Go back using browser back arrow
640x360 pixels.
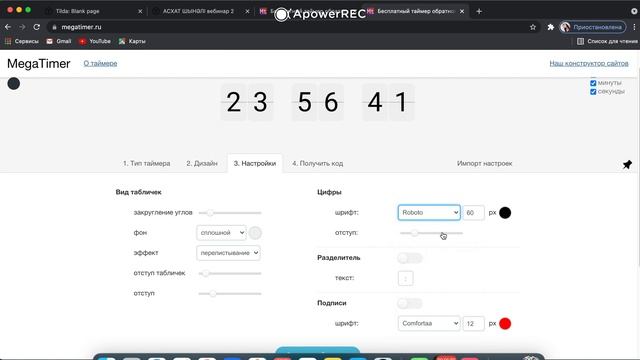[x=8, y=27]
